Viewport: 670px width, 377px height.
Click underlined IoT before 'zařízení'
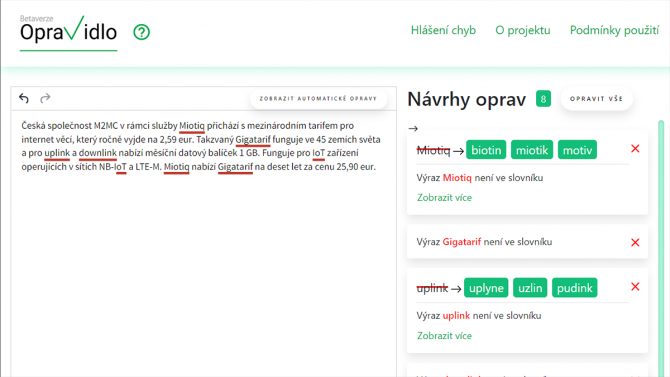coord(318,153)
